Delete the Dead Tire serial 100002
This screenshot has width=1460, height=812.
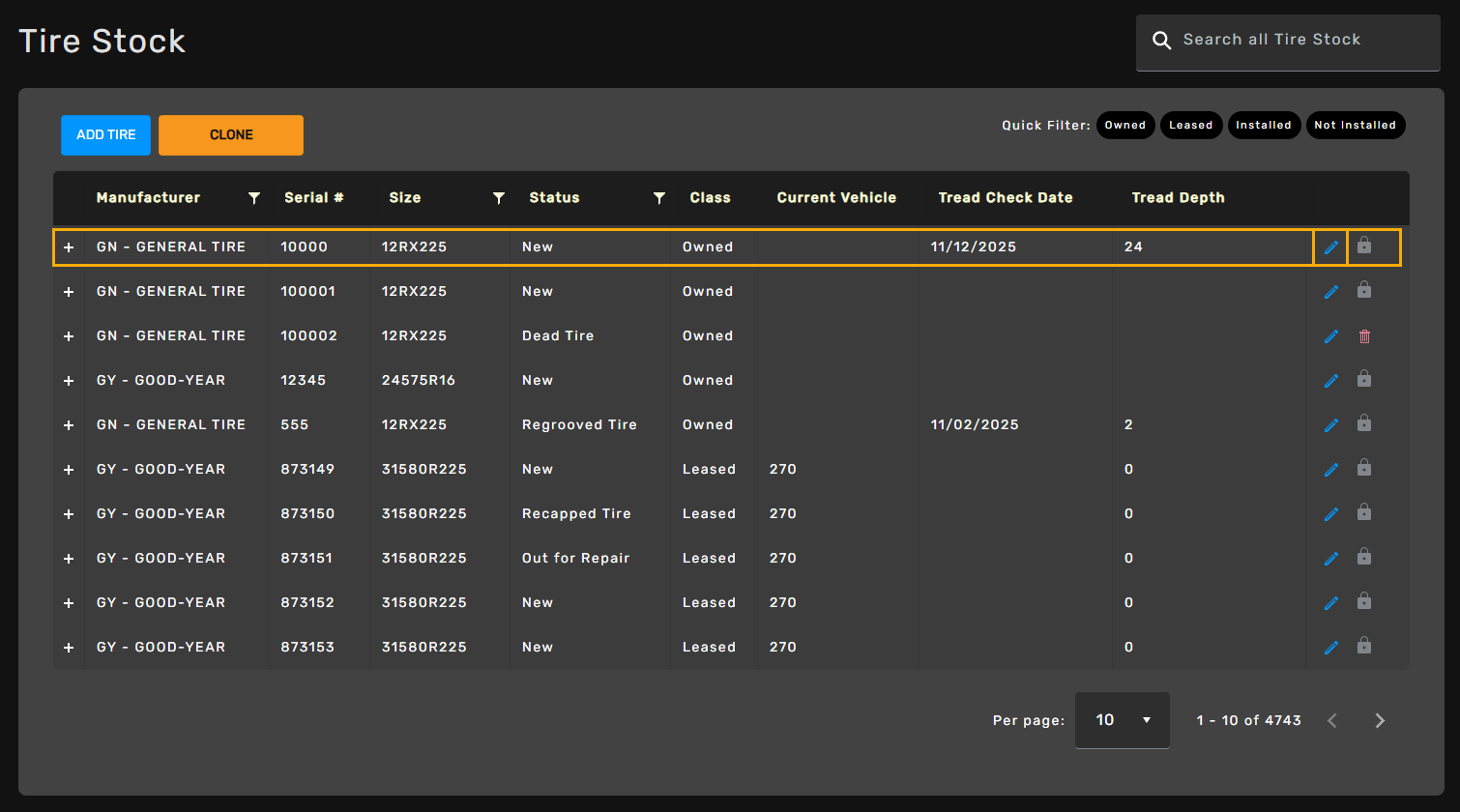click(x=1364, y=336)
